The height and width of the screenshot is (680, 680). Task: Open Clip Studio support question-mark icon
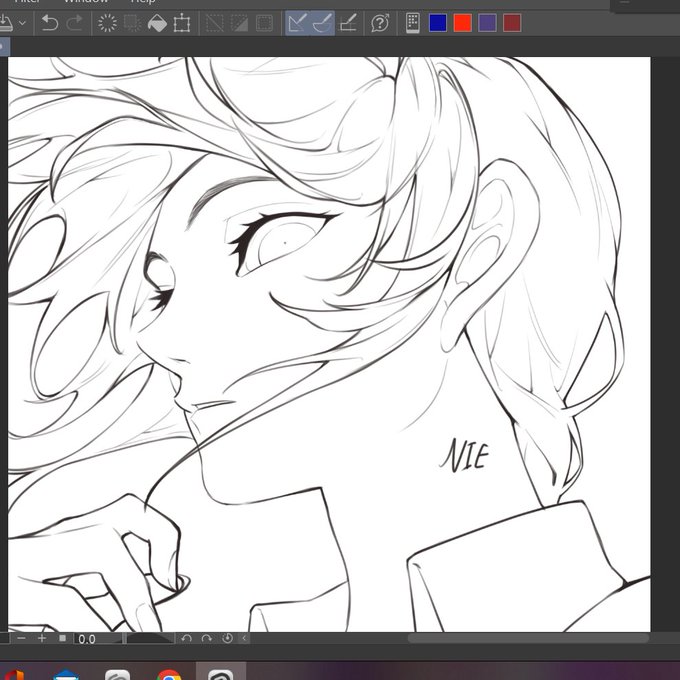pos(380,23)
